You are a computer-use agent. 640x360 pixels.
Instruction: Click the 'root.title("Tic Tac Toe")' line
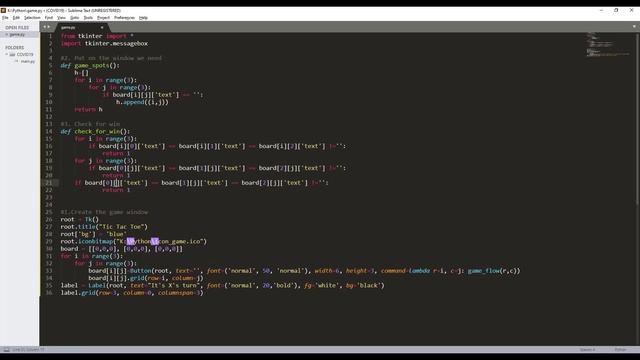pos(104,227)
